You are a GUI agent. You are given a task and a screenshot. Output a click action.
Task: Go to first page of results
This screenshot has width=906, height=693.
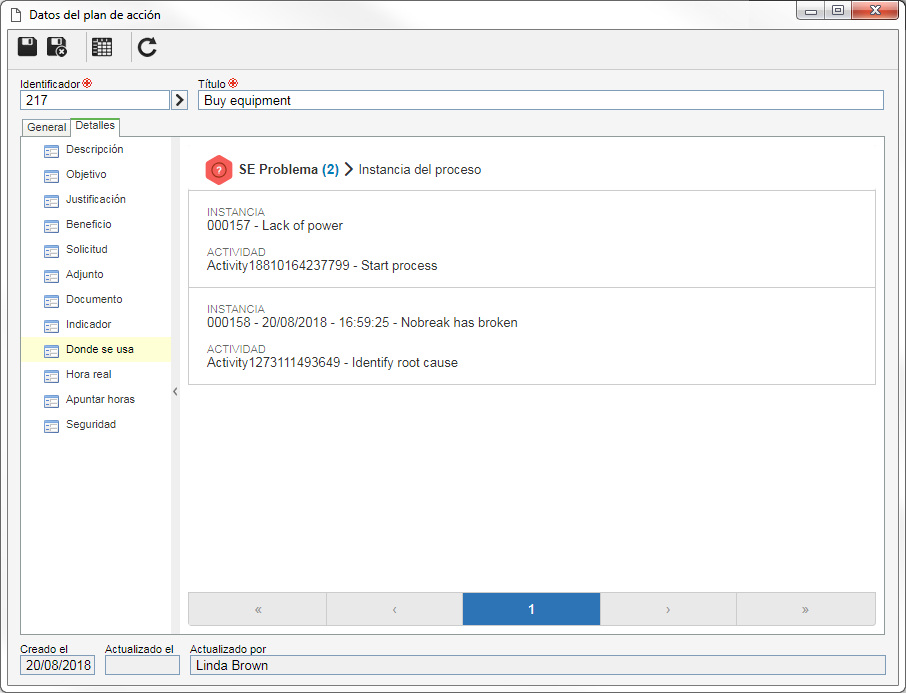(x=258, y=609)
